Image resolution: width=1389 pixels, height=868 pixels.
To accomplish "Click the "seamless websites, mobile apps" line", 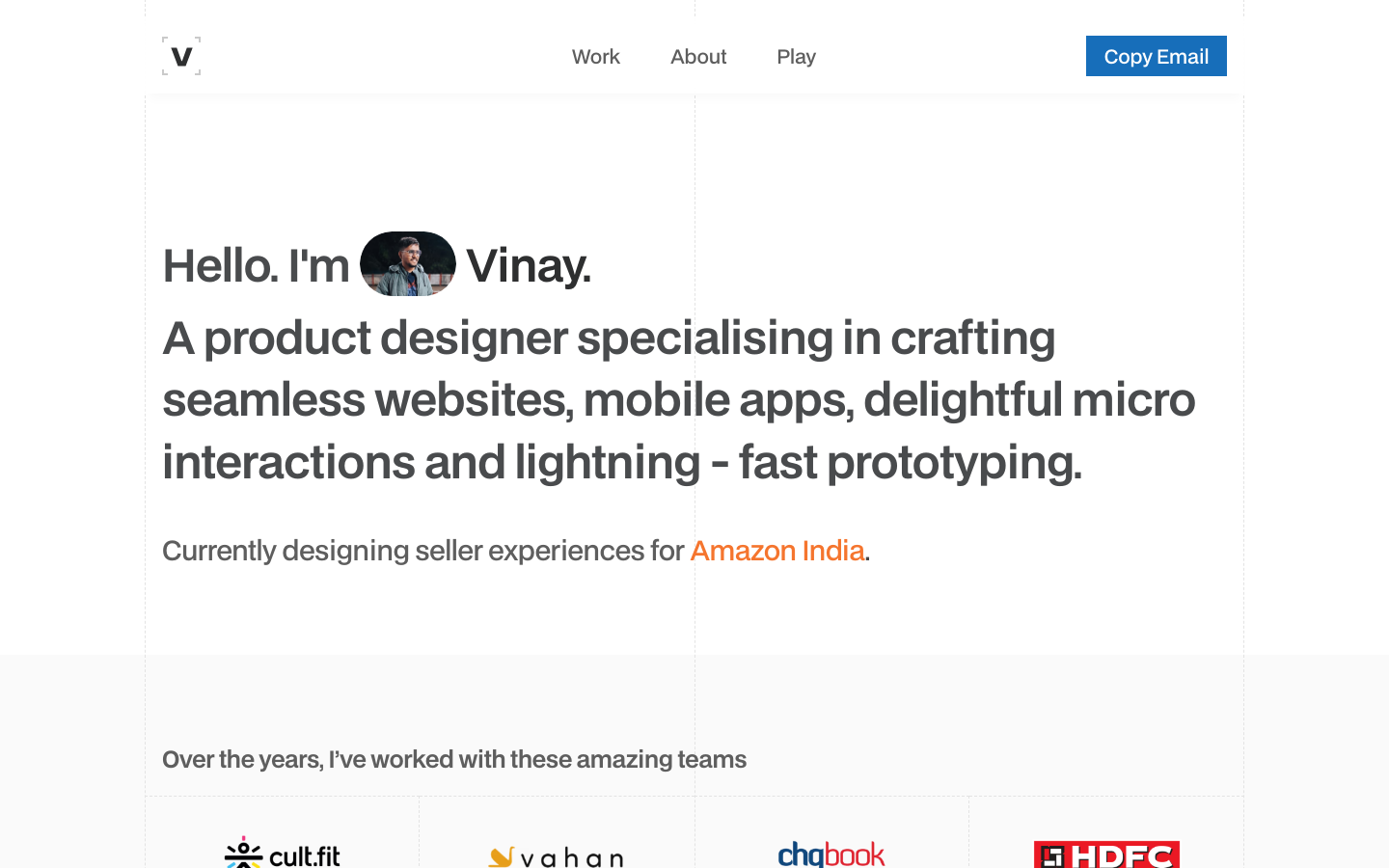I will (678, 400).
